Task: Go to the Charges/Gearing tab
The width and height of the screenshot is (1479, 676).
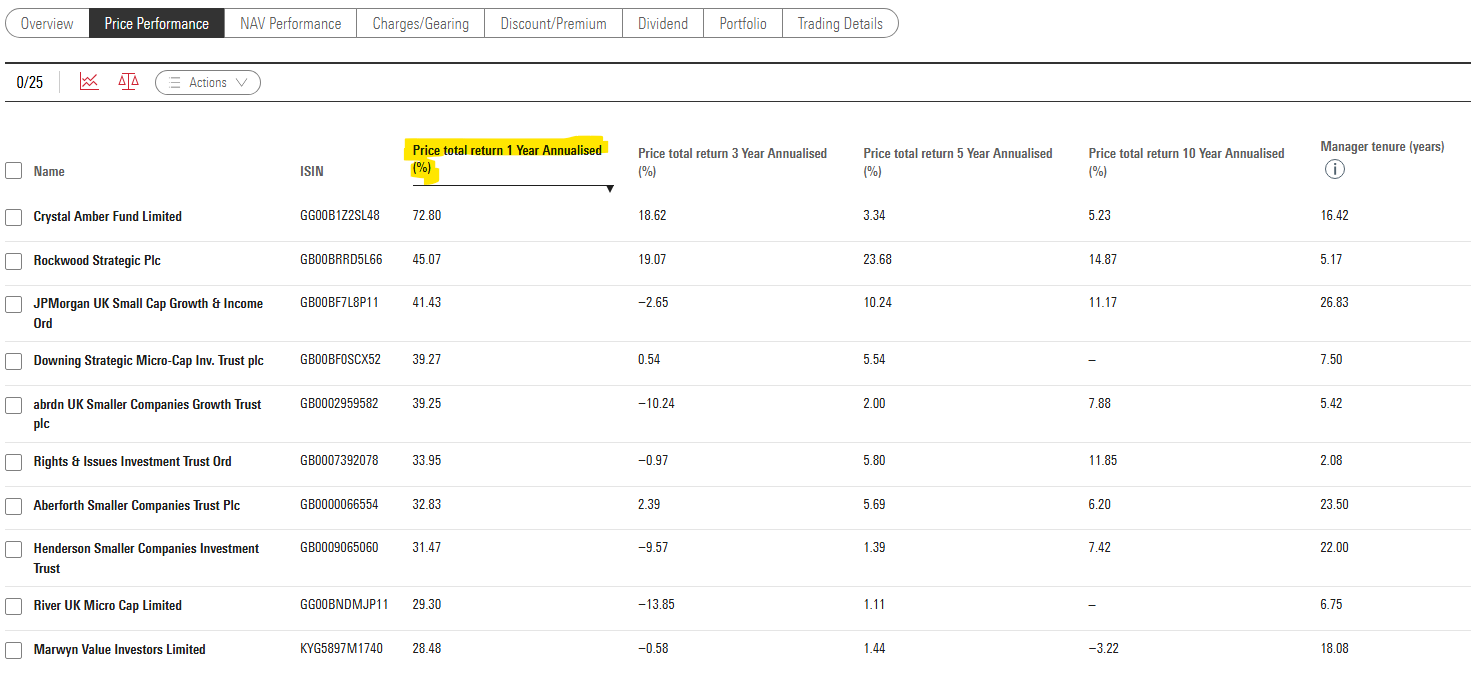Action: 421,23
